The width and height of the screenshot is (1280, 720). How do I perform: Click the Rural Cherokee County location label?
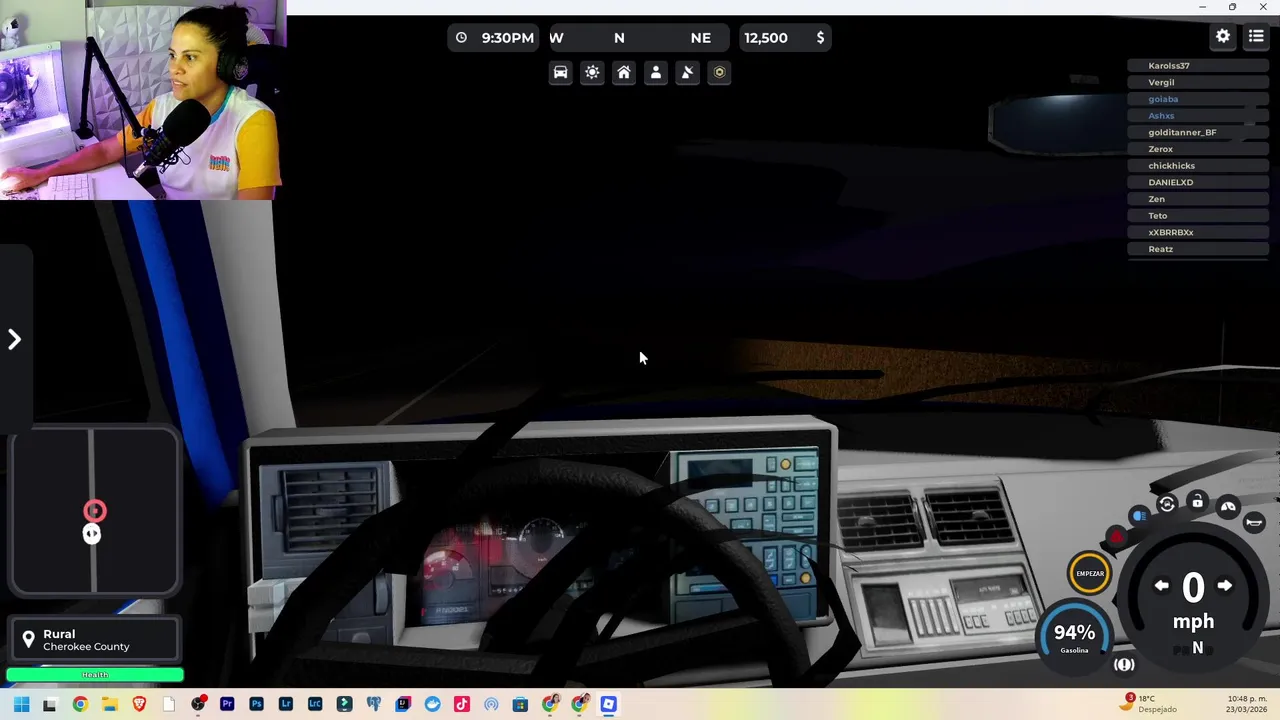tap(95, 640)
